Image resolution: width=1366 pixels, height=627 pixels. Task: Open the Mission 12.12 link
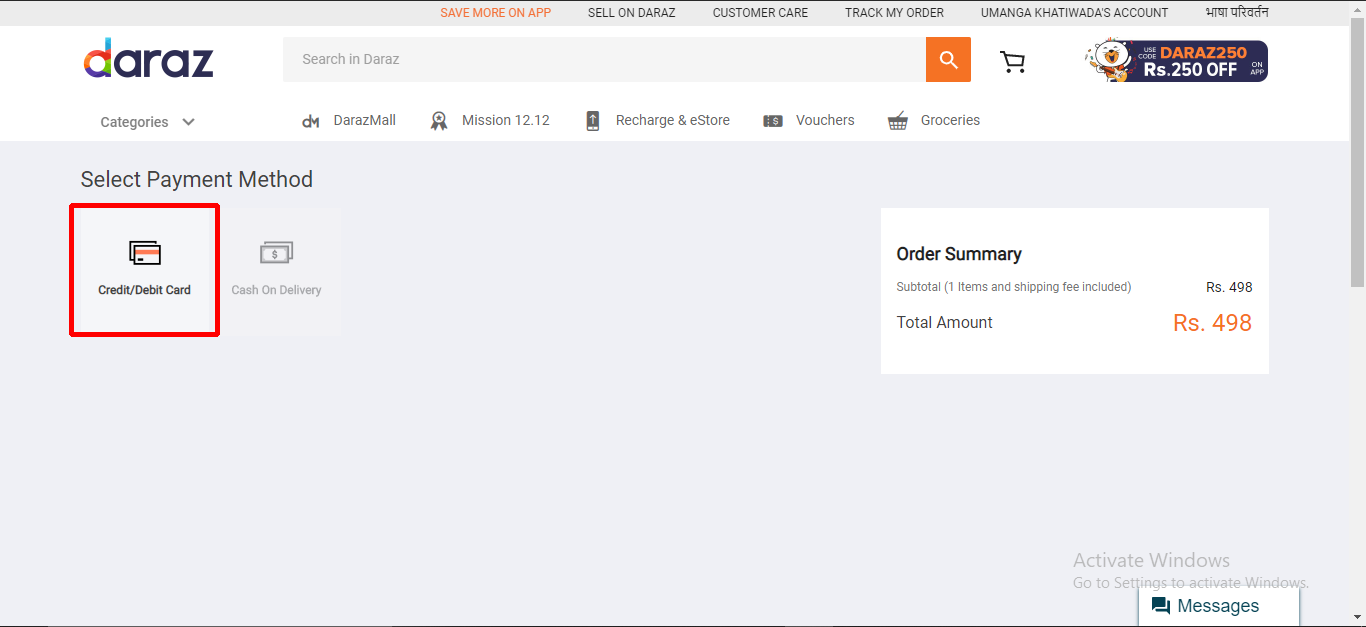(506, 120)
